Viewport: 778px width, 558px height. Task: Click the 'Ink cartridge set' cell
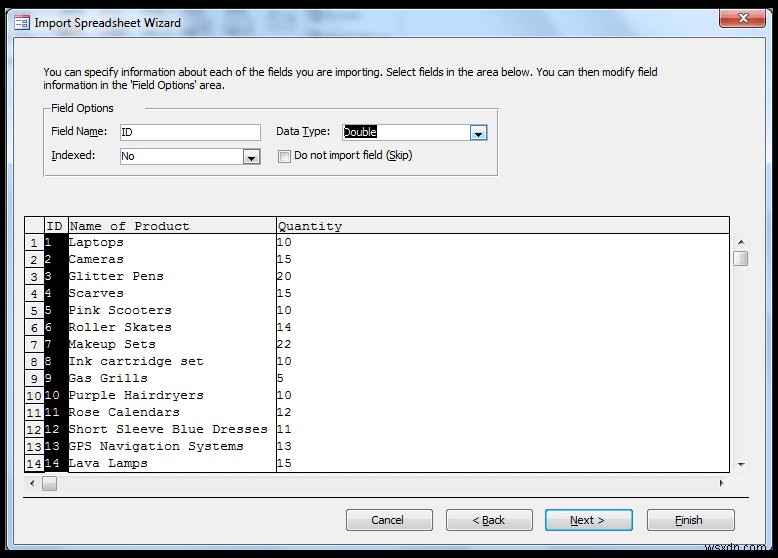[172, 361]
